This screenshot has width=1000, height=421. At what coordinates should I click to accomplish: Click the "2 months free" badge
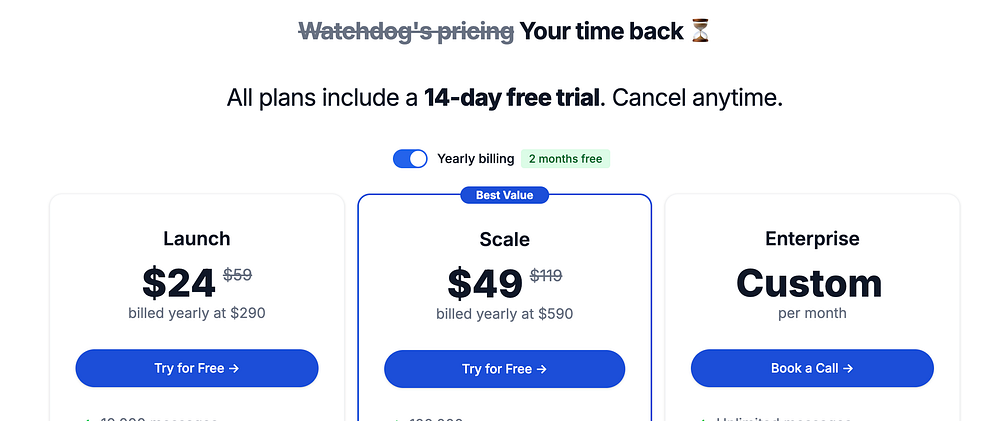tap(565, 159)
